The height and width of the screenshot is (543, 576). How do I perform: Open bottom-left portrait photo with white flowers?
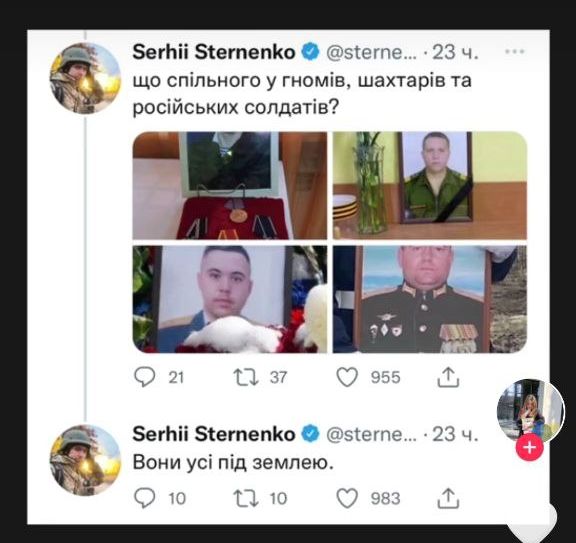pyautogui.click(x=230, y=299)
